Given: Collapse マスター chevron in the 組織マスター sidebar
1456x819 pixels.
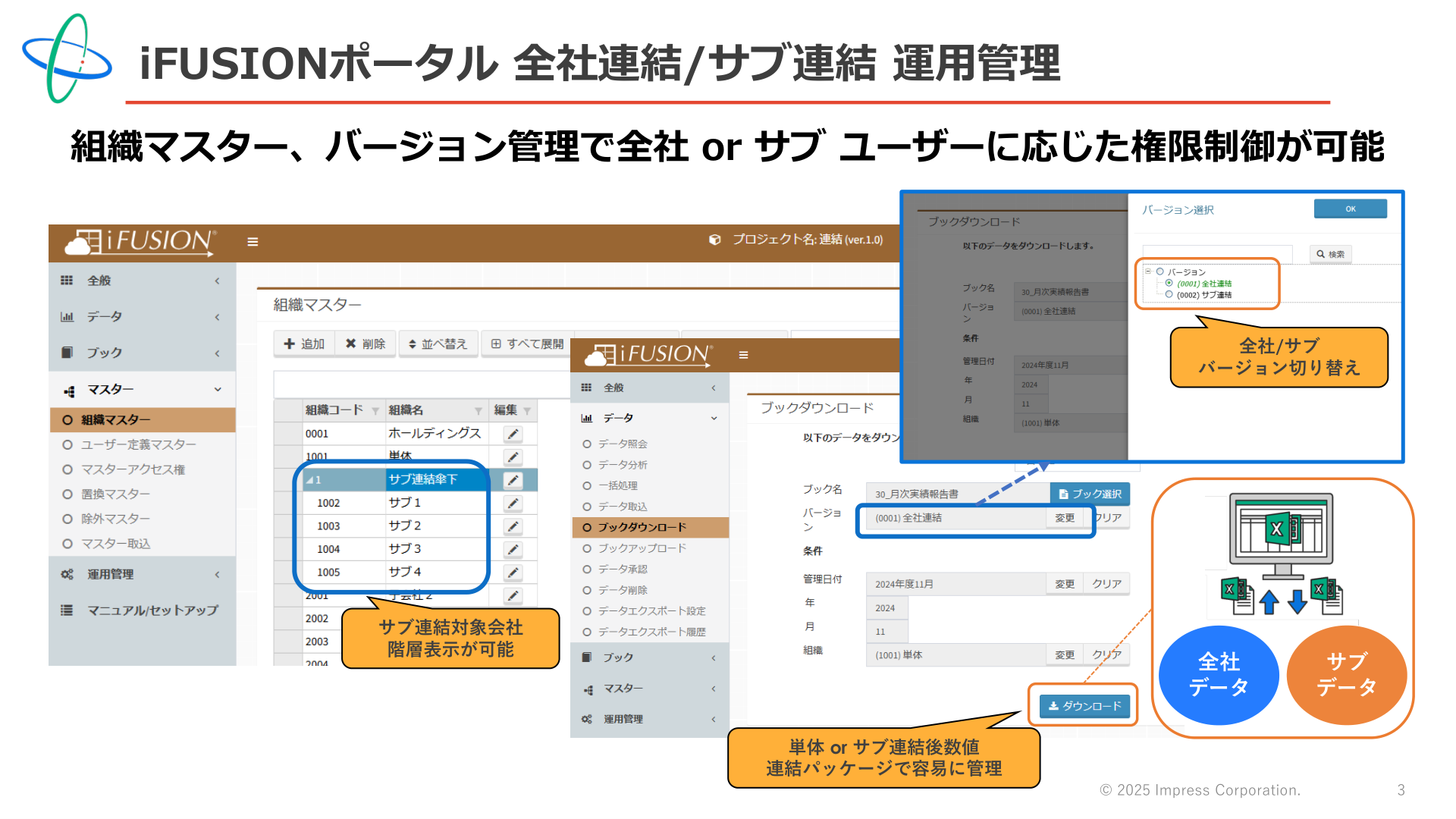Looking at the screenshot, I should click(218, 390).
